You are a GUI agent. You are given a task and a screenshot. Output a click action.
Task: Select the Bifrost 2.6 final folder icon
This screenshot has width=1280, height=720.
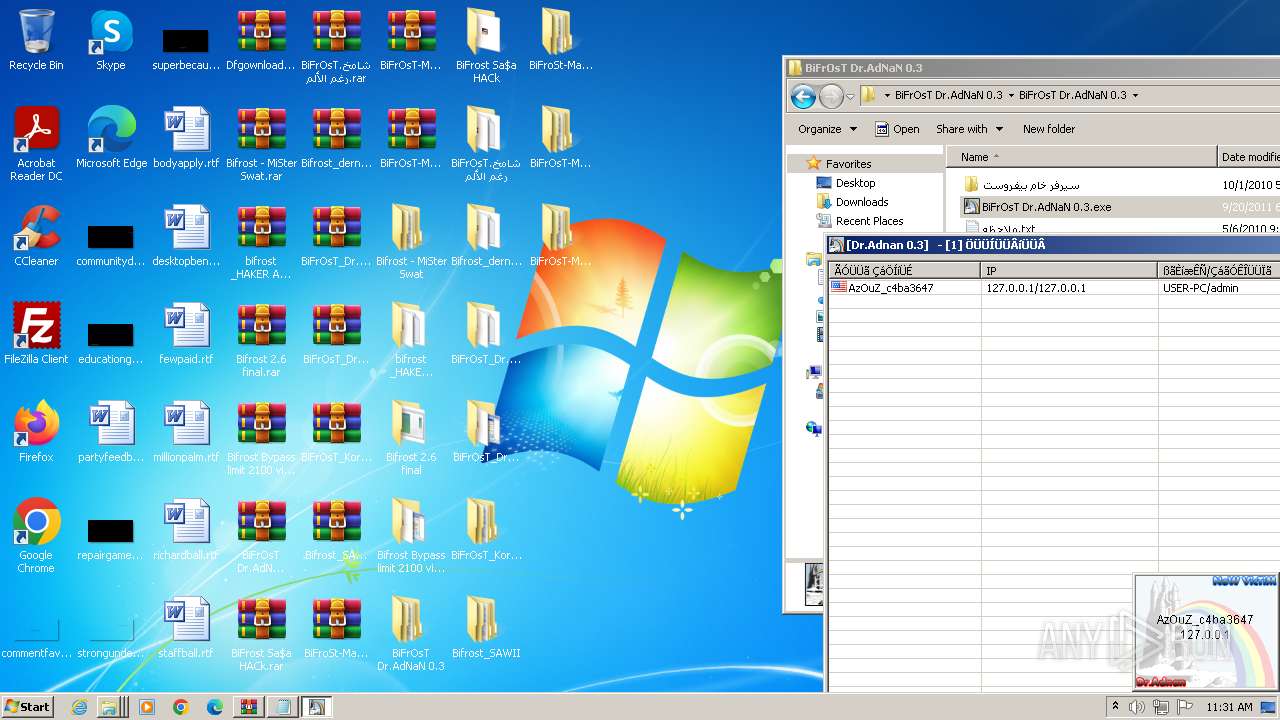[411, 437]
